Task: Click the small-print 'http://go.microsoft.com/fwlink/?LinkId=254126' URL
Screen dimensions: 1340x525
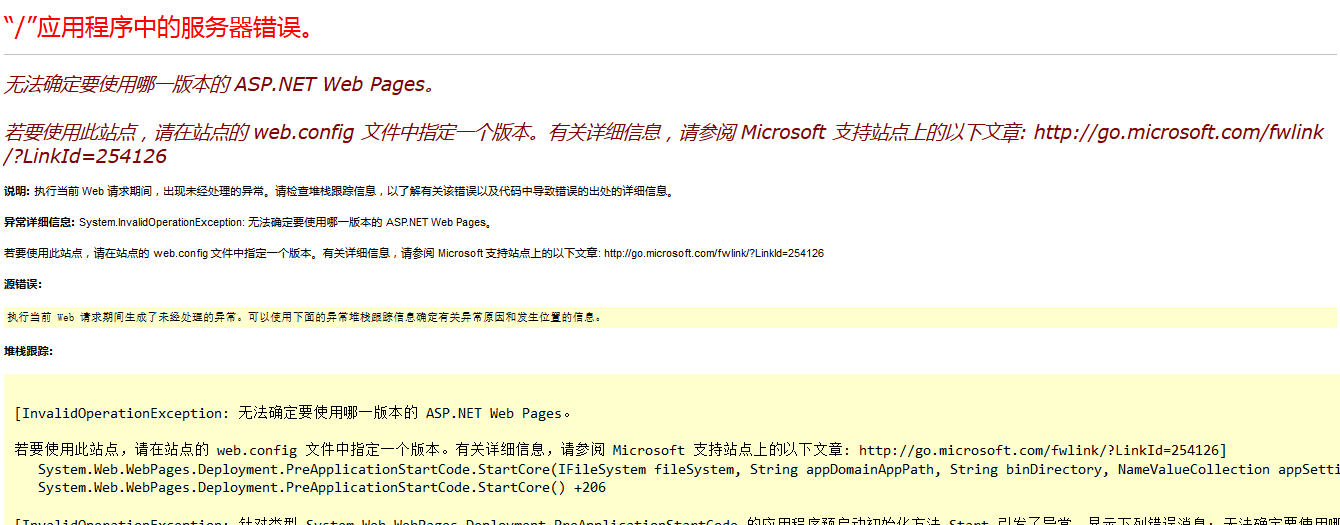Action: (714, 253)
